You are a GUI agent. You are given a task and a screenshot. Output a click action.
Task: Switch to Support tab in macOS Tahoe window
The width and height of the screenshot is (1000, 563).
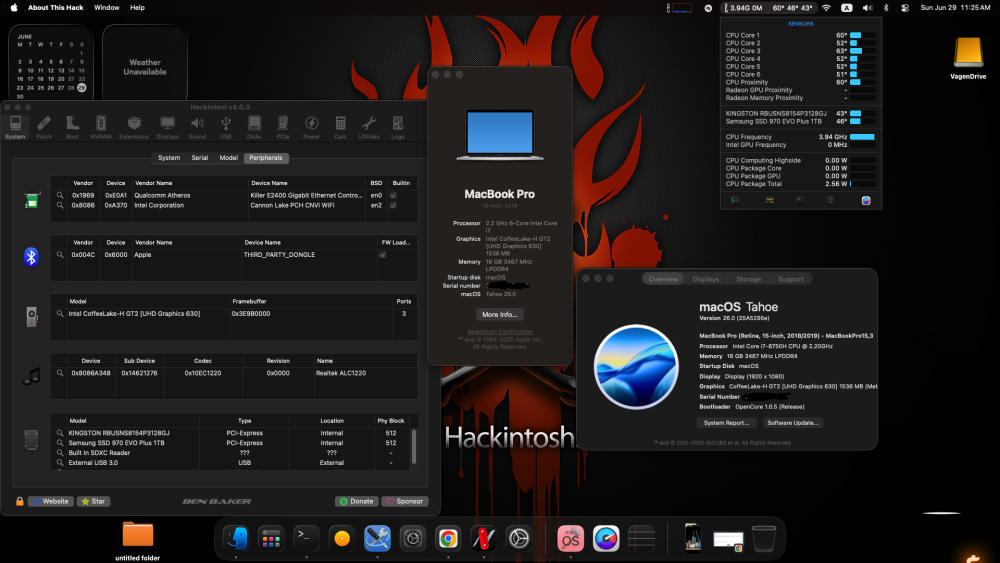pyautogui.click(x=790, y=279)
